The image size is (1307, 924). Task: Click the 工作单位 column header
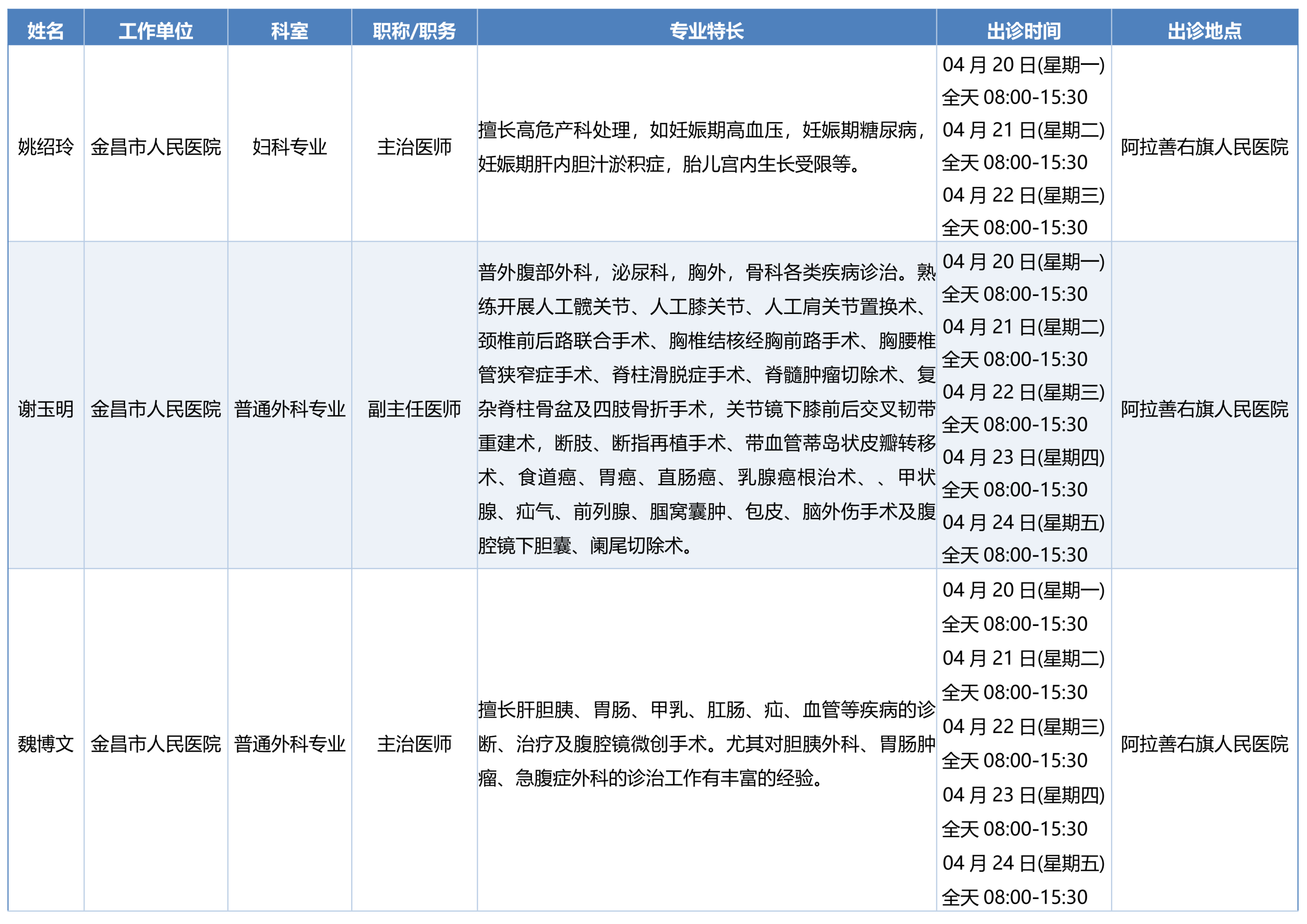(x=155, y=31)
